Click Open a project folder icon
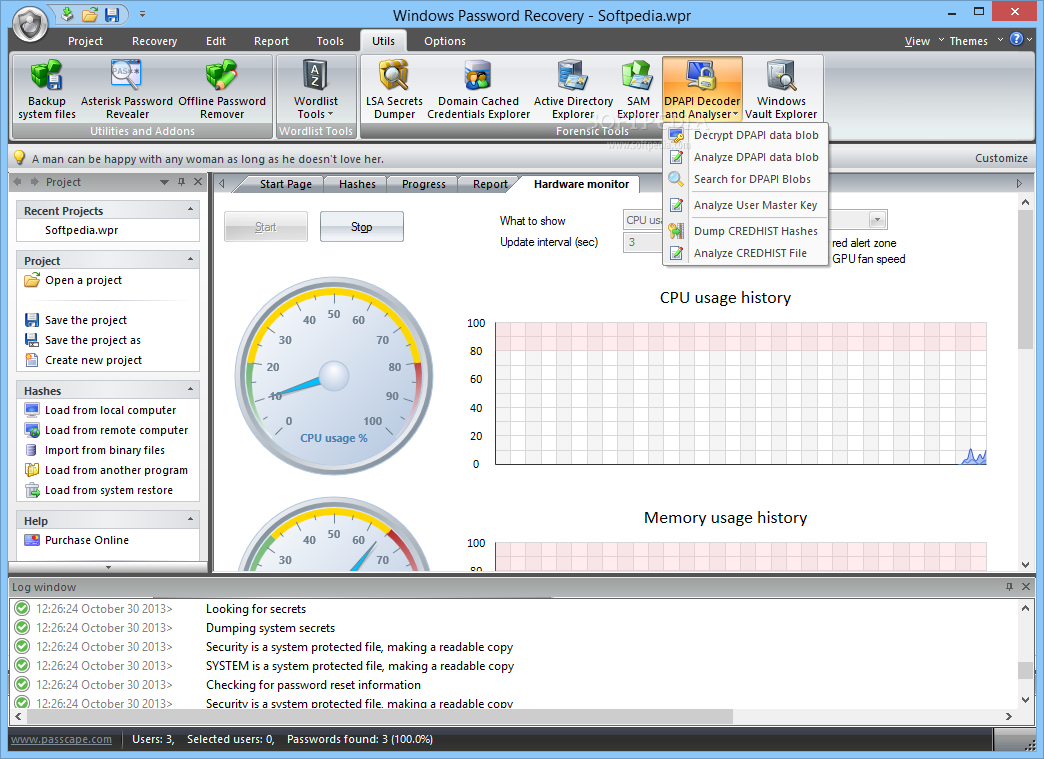 [x=31, y=280]
